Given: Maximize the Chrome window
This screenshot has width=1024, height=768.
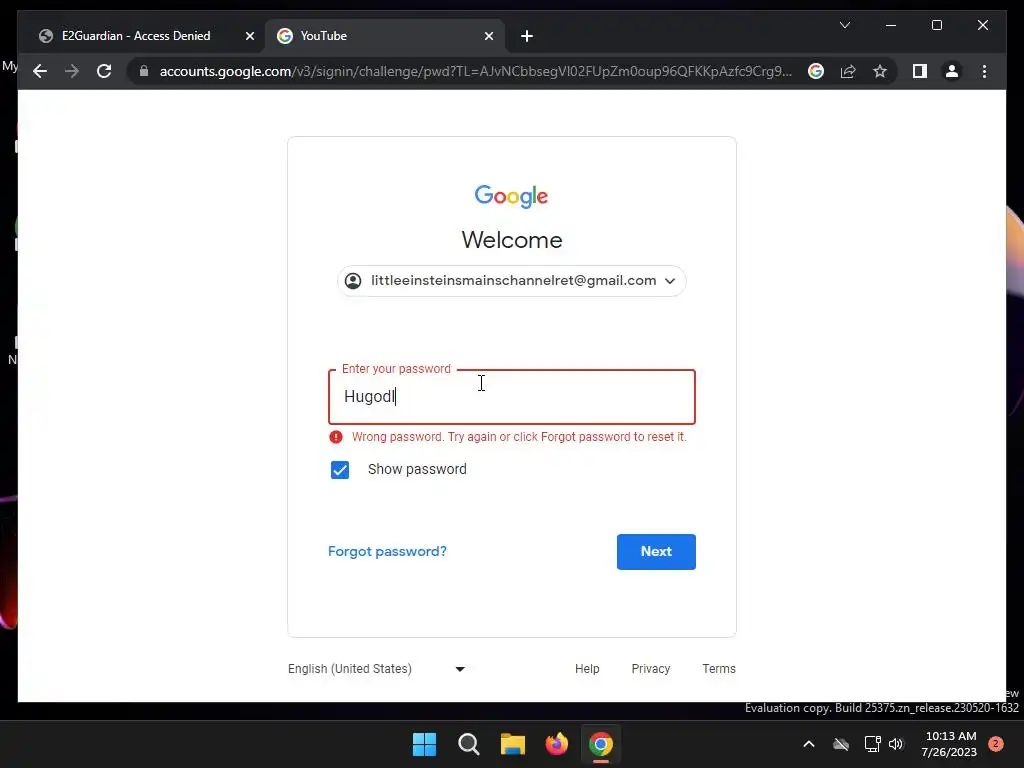Looking at the screenshot, I should click(x=936, y=25).
